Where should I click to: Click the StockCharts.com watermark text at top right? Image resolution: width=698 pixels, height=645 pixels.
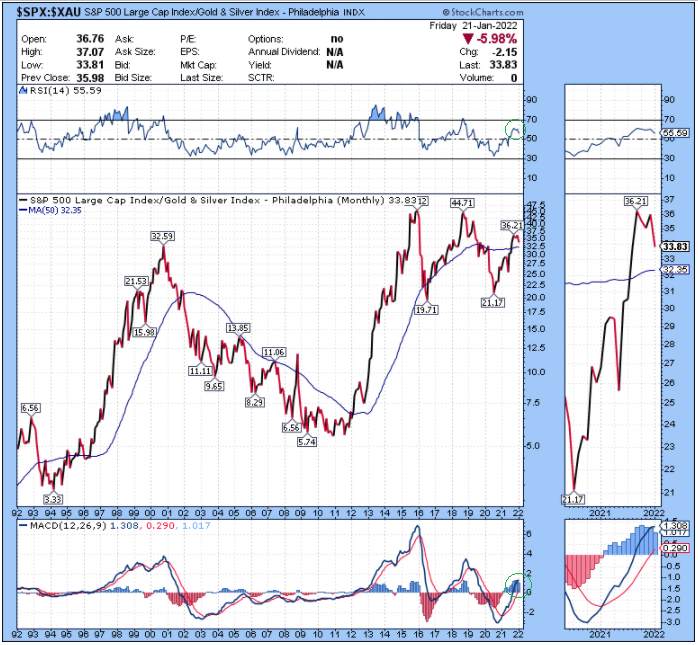click(483, 12)
